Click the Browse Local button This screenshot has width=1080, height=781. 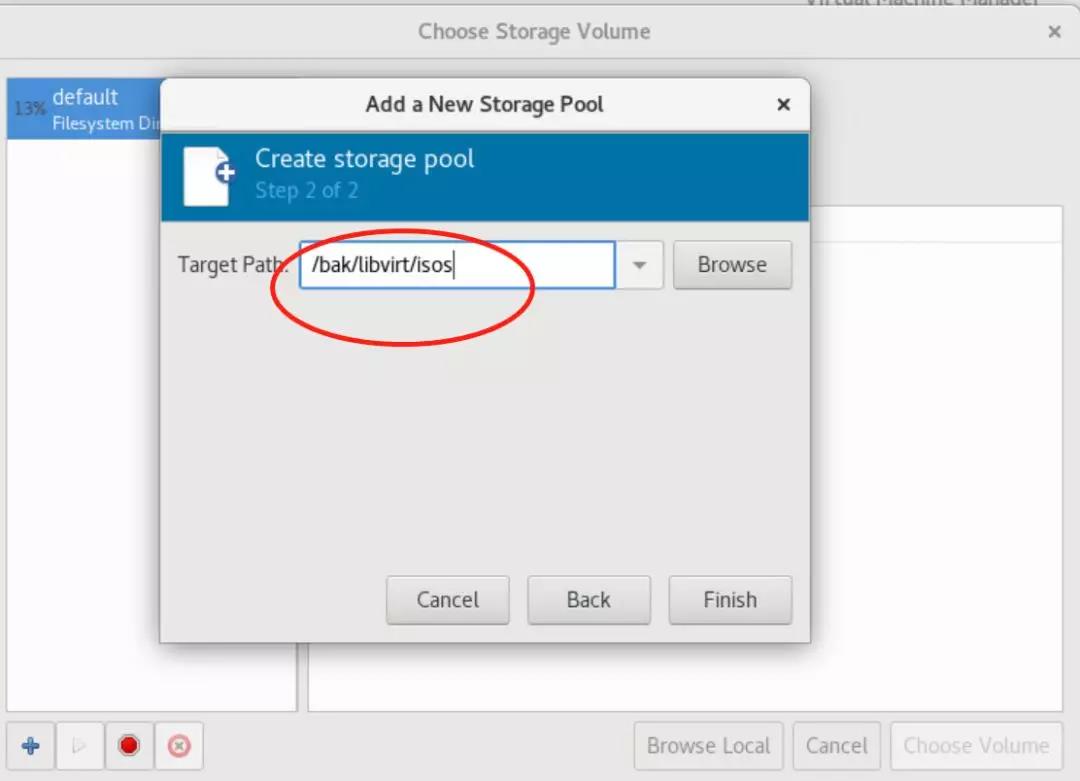pyautogui.click(x=708, y=746)
